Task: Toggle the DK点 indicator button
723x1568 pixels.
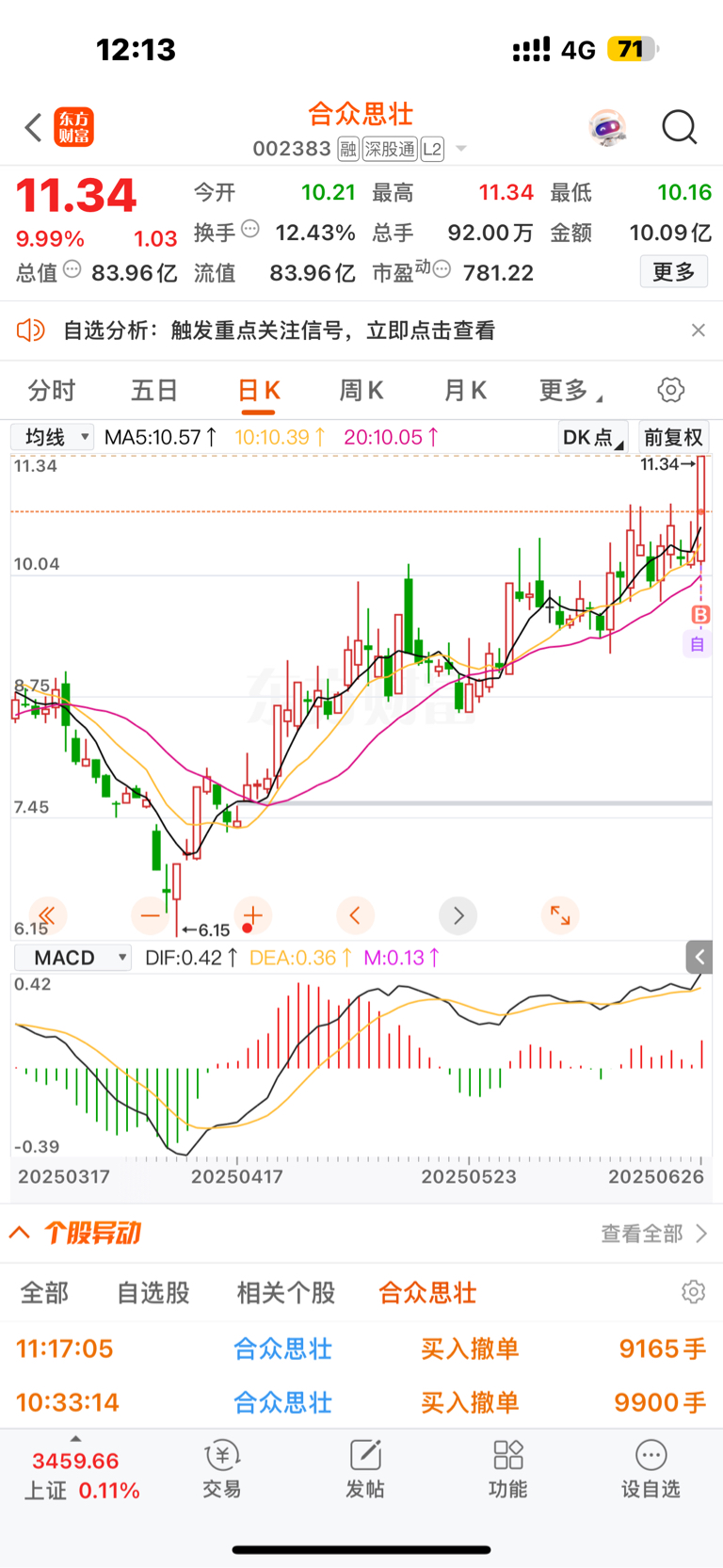Action: (x=593, y=437)
